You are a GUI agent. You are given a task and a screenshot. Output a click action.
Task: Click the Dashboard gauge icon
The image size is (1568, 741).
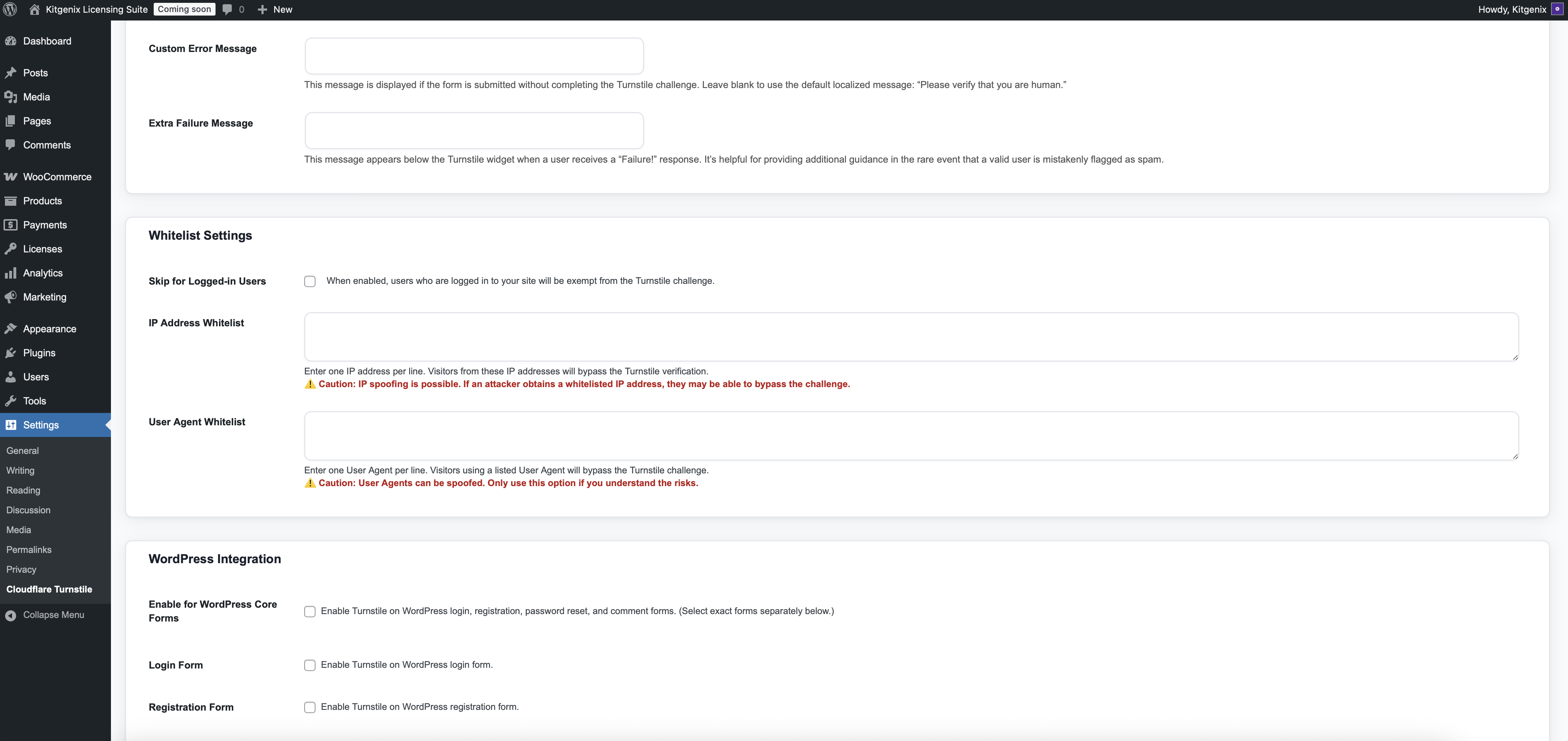[x=10, y=41]
